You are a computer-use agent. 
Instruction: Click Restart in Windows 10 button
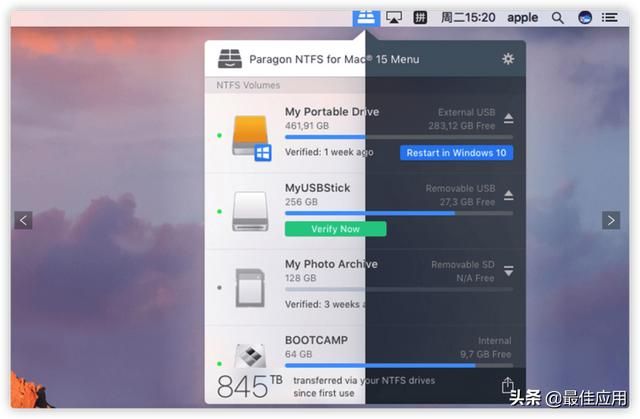click(x=456, y=153)
